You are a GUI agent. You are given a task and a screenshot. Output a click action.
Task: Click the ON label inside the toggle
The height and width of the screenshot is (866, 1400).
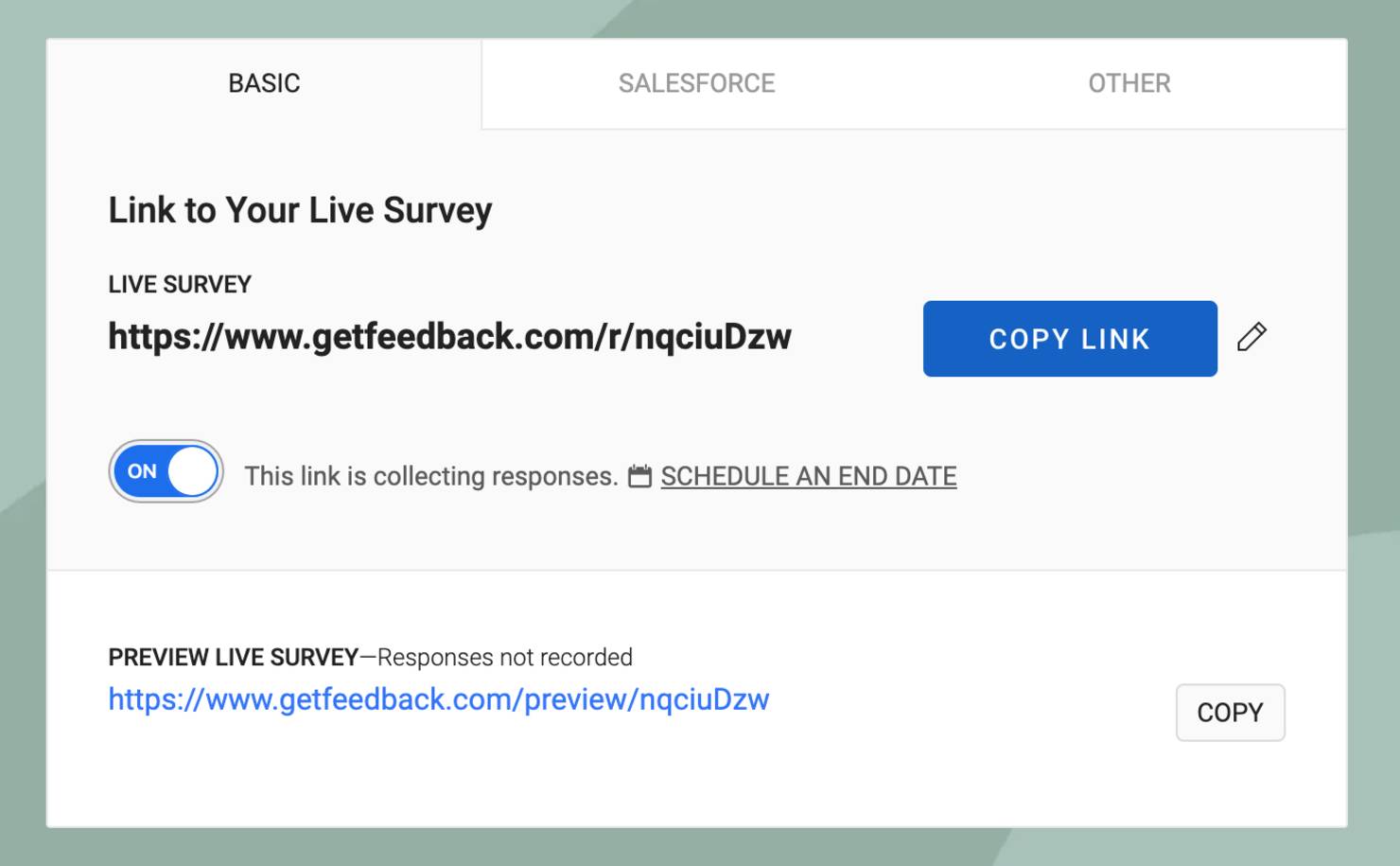click(x=142, y=471)
